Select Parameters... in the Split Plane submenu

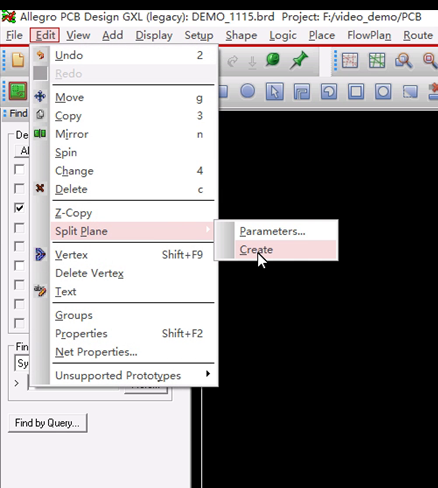[x=272, y=231]
